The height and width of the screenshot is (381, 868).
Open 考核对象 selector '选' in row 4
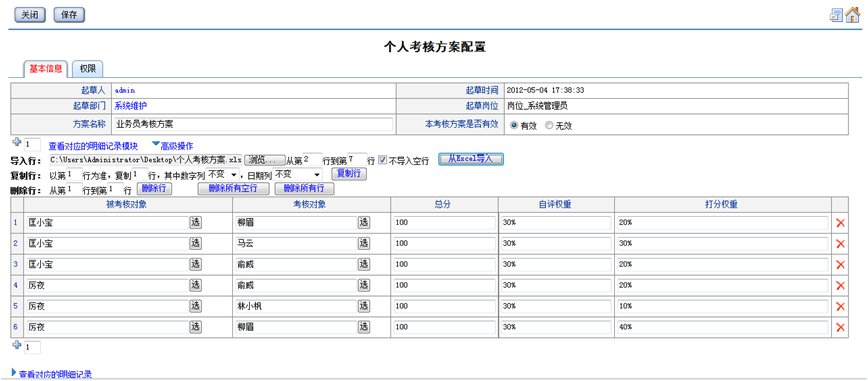364,285
